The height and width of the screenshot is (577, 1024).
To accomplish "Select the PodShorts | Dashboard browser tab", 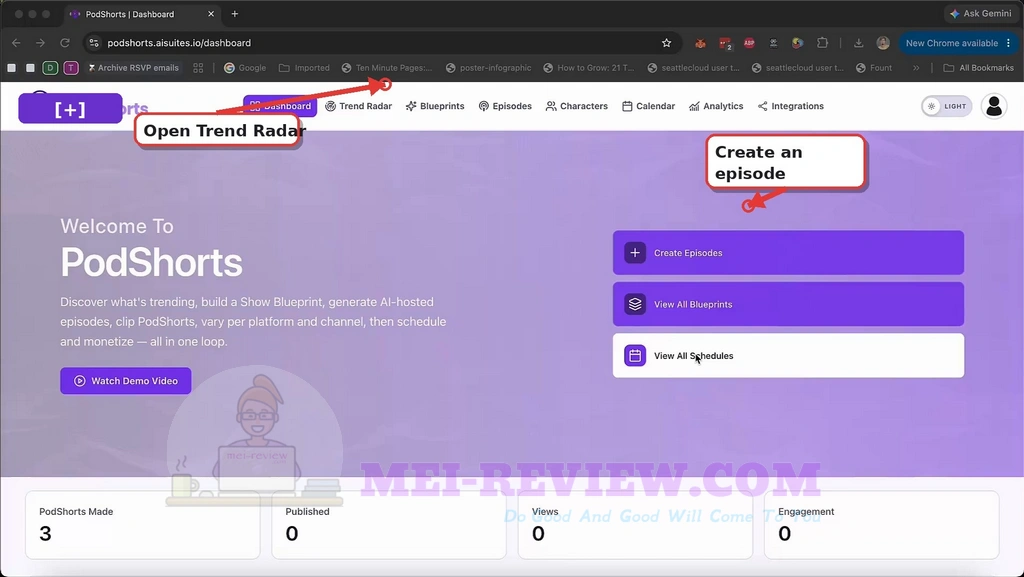I will point(142,14).
